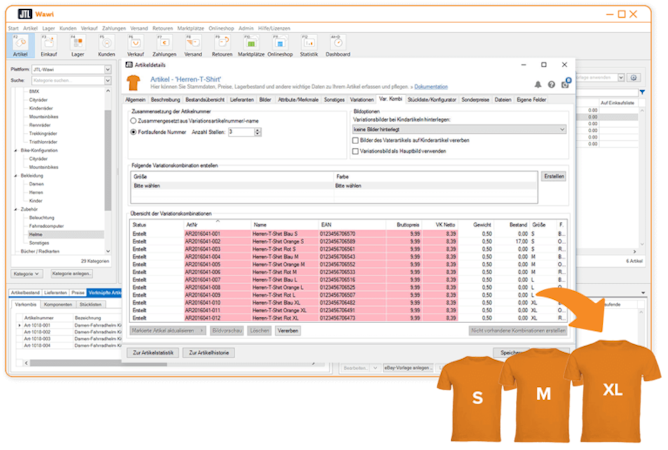668x450 pixels.
Task: Open the Statistik toolbar icon
Action: [309, 46]
